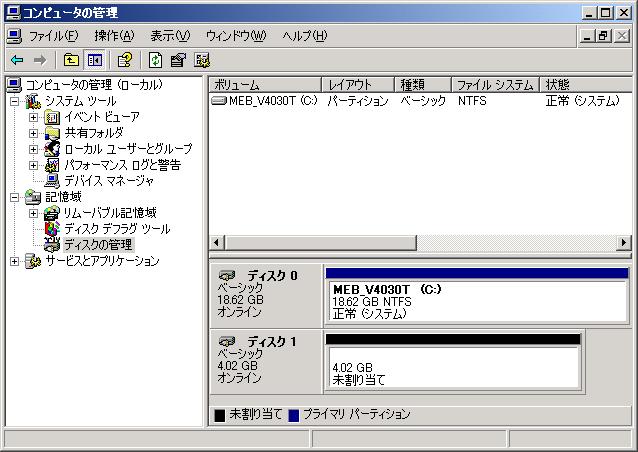Click the Up one level folder icon
This screenshot has height=452, width=638.
[71, 60]
